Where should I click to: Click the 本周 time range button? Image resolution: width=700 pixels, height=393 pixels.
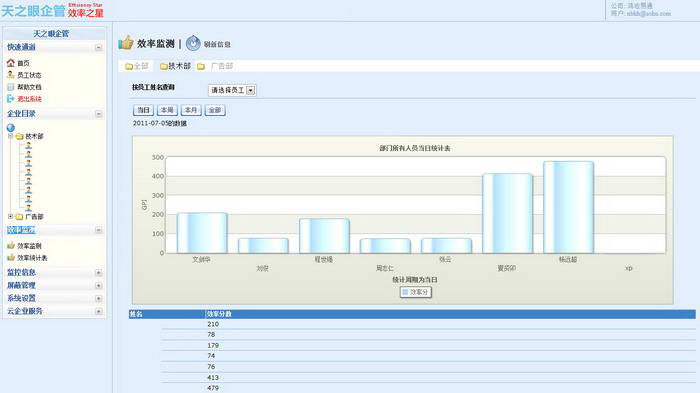167,110
